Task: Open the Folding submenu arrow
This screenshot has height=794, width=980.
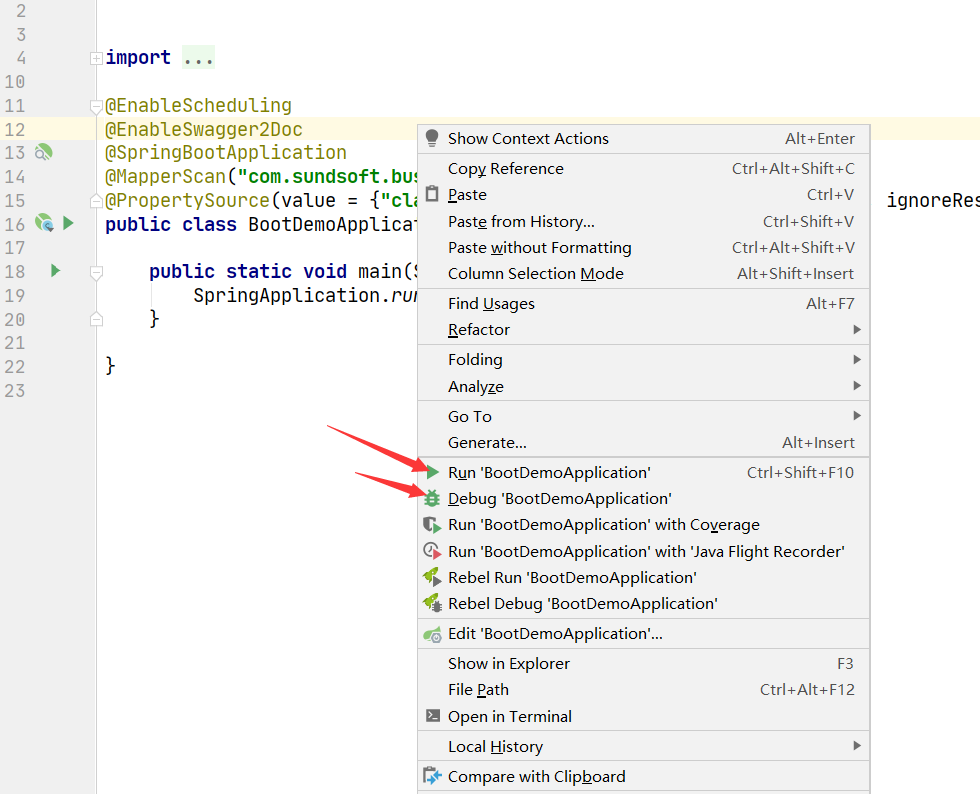Action: (858, 359)
